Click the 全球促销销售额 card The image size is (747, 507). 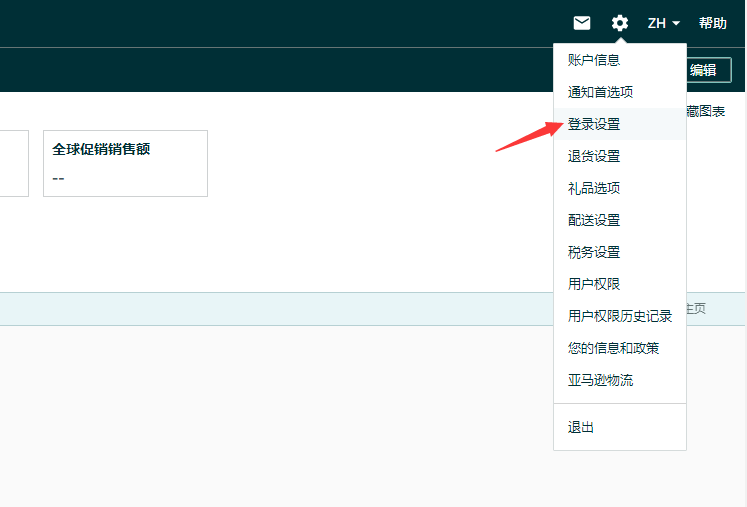[125, 163]
